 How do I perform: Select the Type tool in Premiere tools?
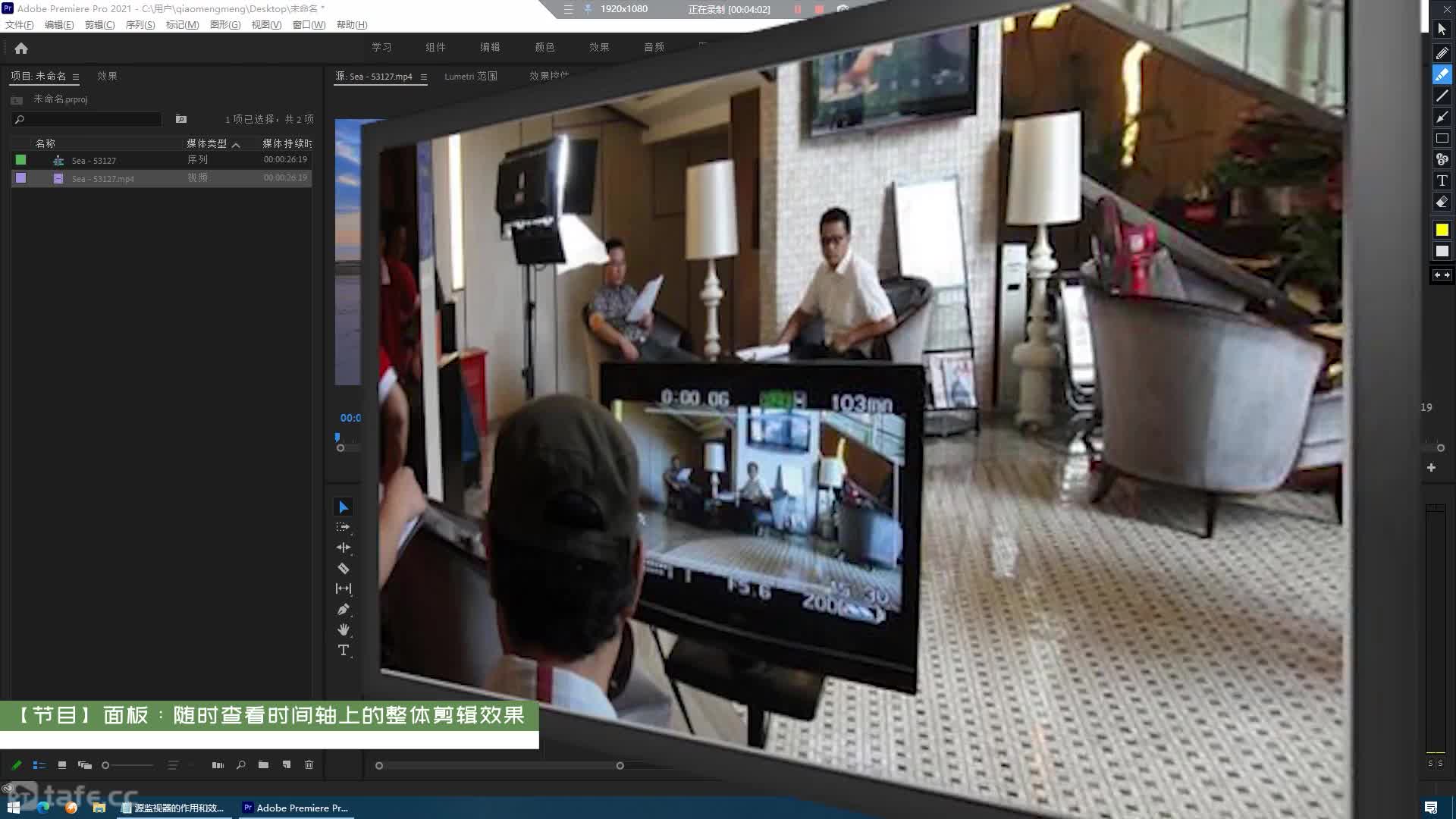[344, 650]
